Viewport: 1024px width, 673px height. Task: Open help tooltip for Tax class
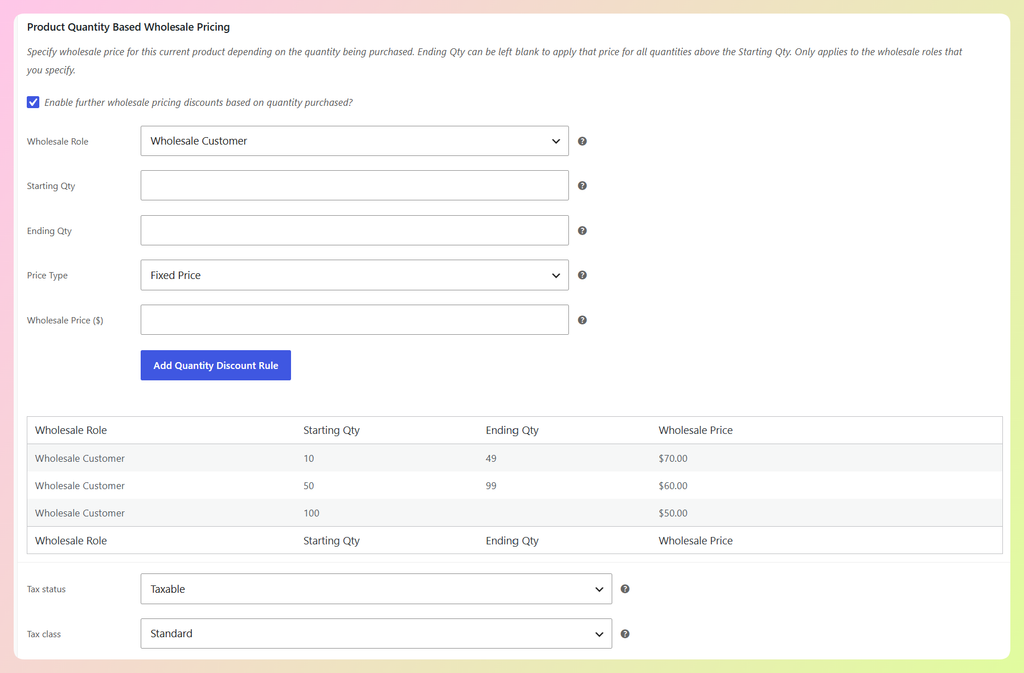[x=625, y=634]
